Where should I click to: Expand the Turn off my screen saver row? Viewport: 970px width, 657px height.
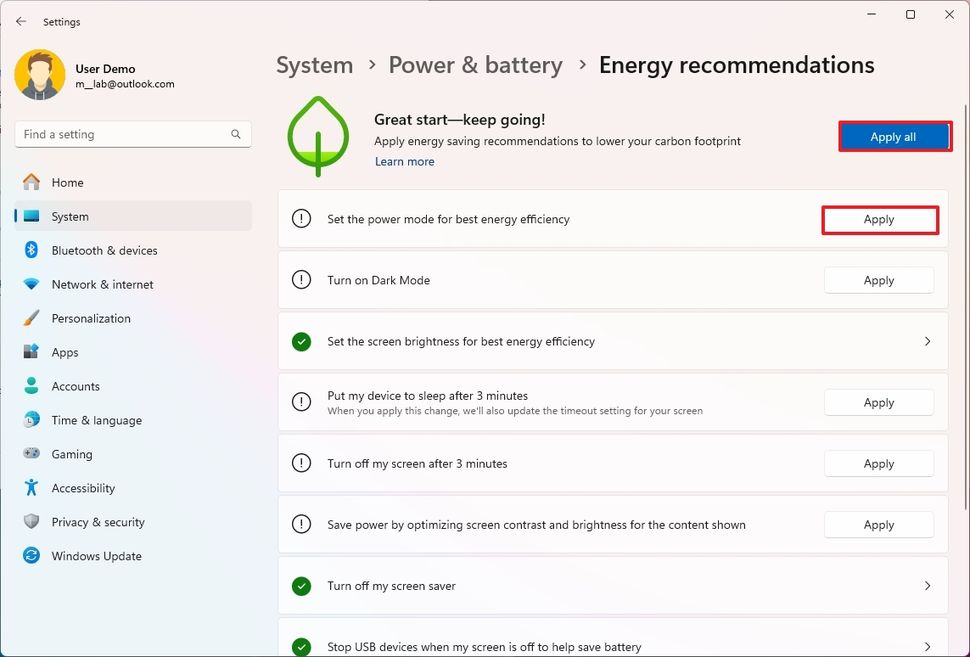[x=925, y=586]
